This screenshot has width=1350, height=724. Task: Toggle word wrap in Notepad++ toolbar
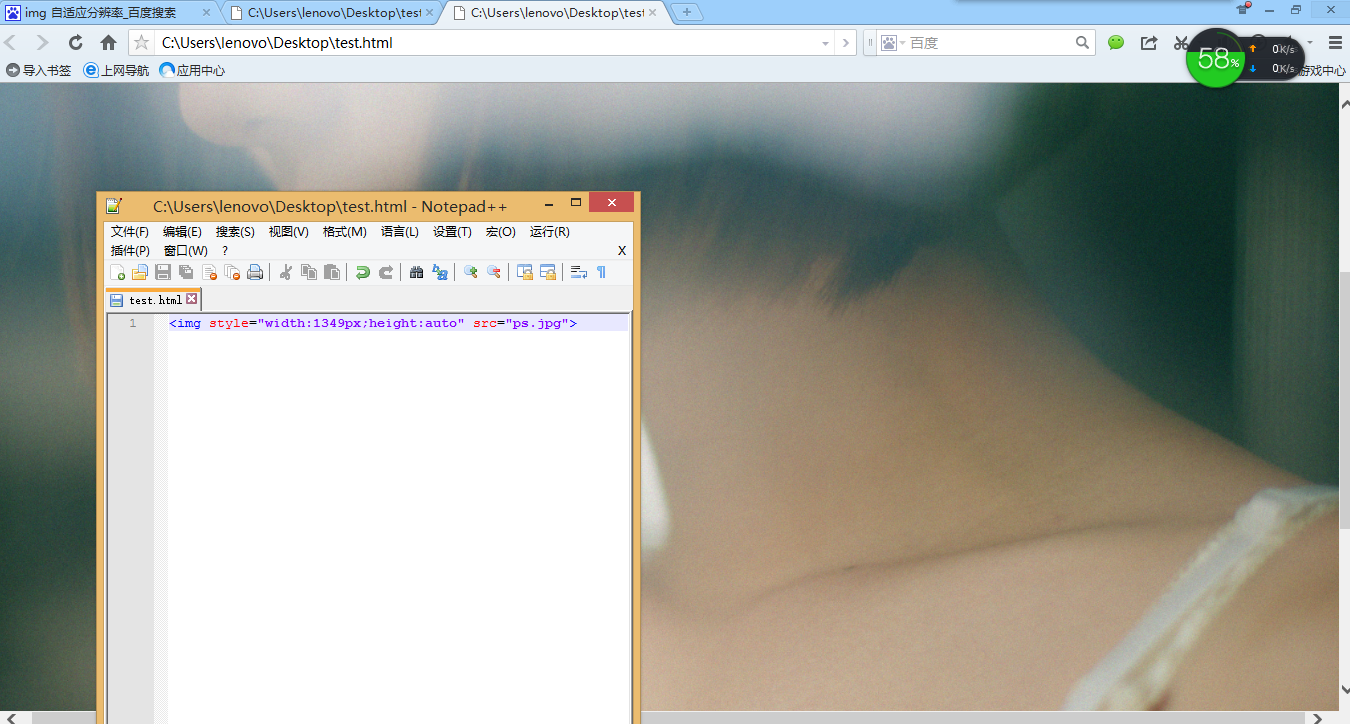pos(578,272)
